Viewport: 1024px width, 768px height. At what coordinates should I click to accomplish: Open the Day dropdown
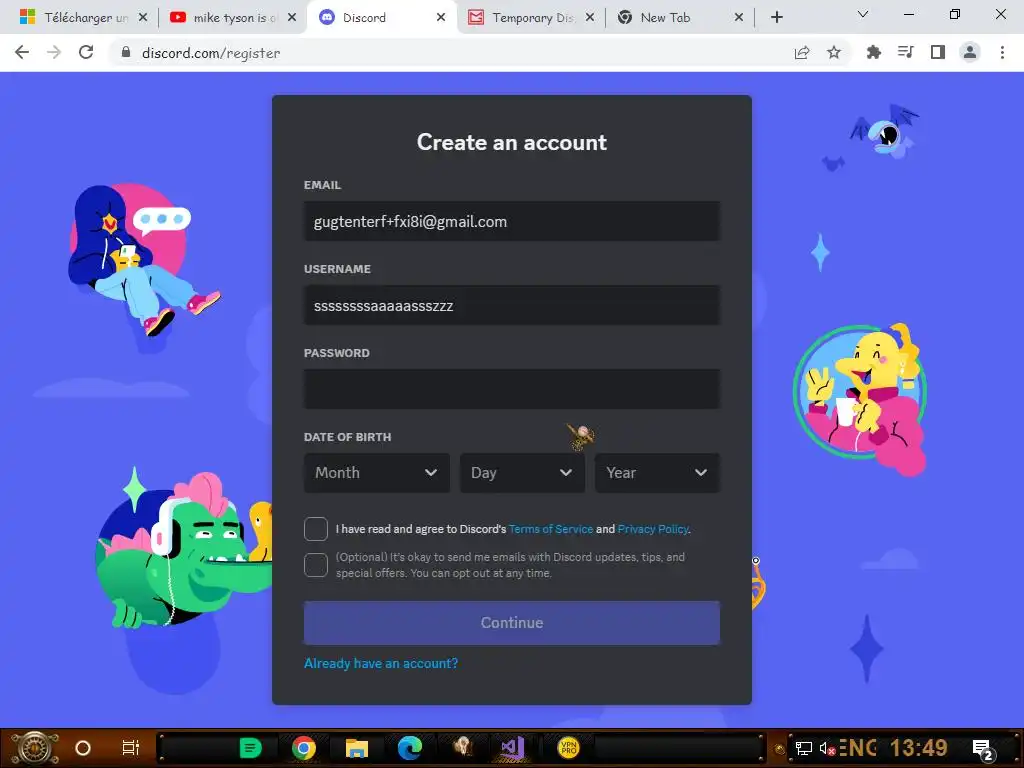pyautogui.click(x=522, y=473)
